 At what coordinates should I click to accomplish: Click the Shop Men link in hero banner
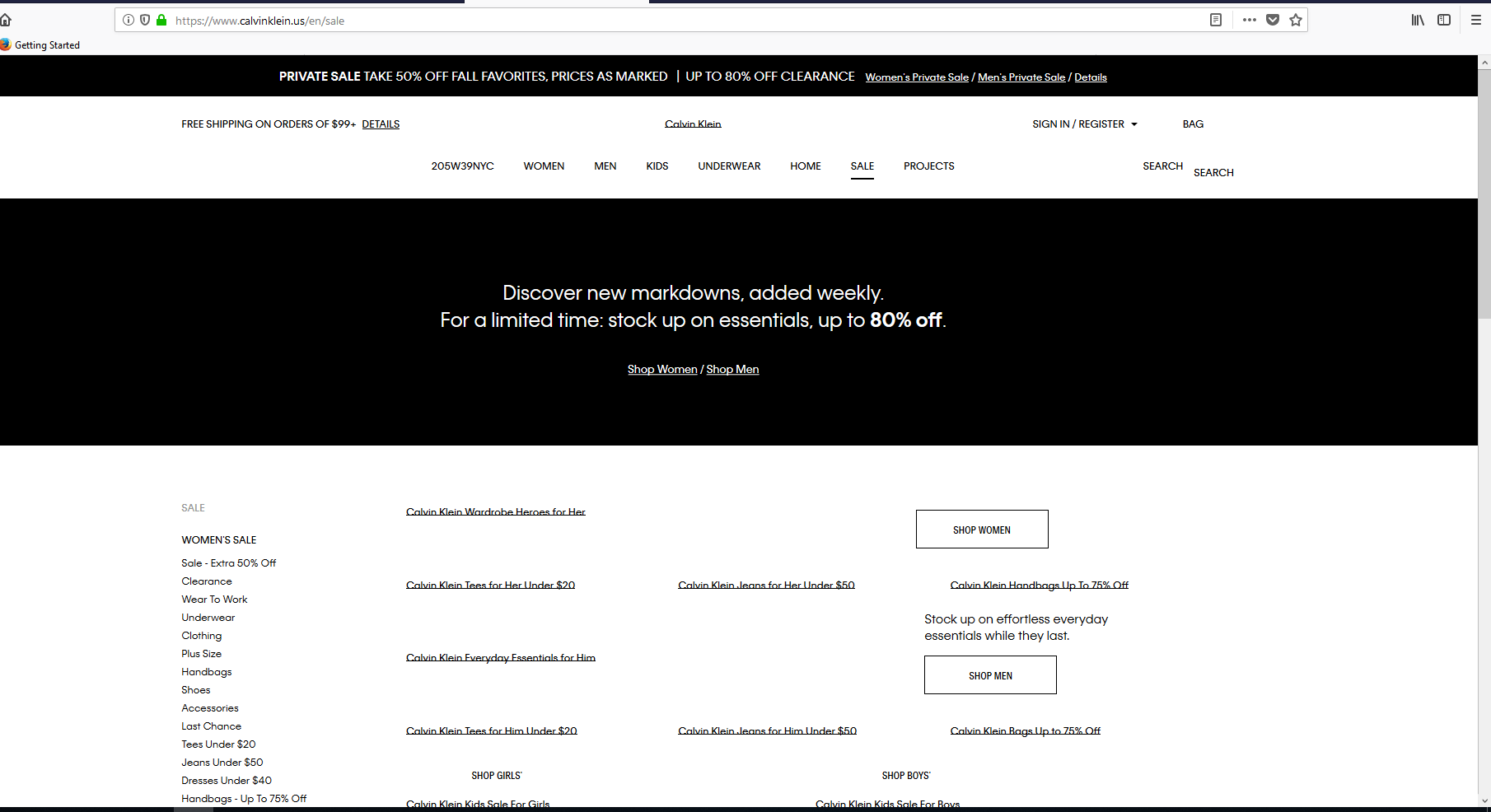732,370
